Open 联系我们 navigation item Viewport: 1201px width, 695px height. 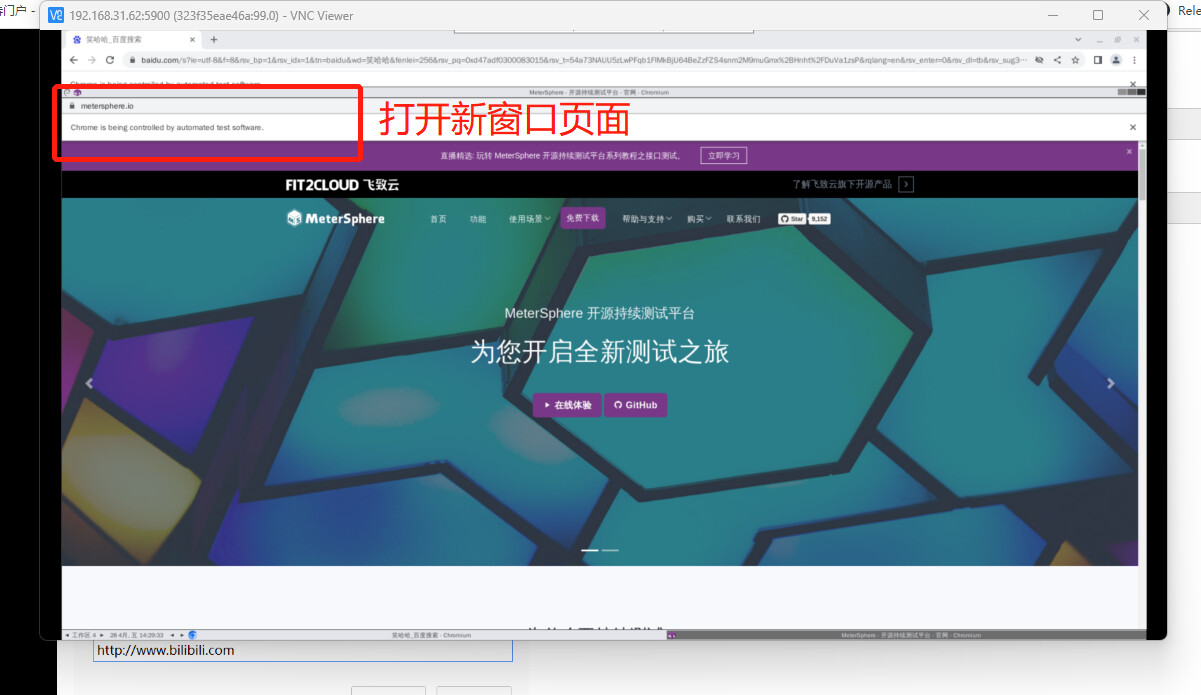(743, 219)
